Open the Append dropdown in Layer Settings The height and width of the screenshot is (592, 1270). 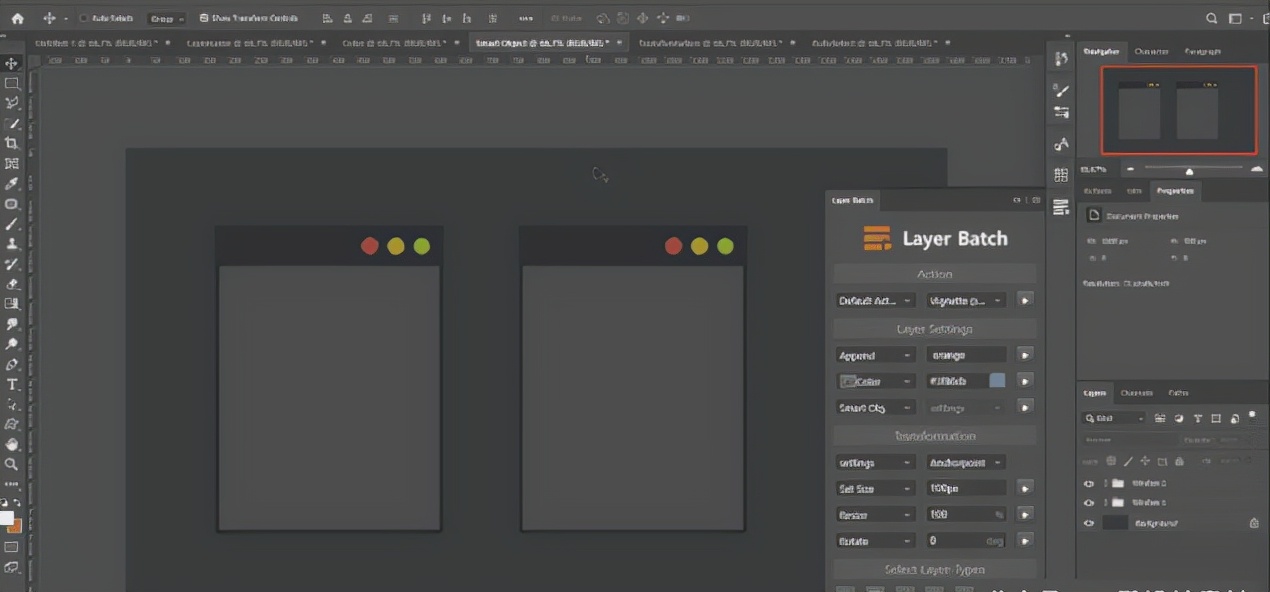click(875, 355)
